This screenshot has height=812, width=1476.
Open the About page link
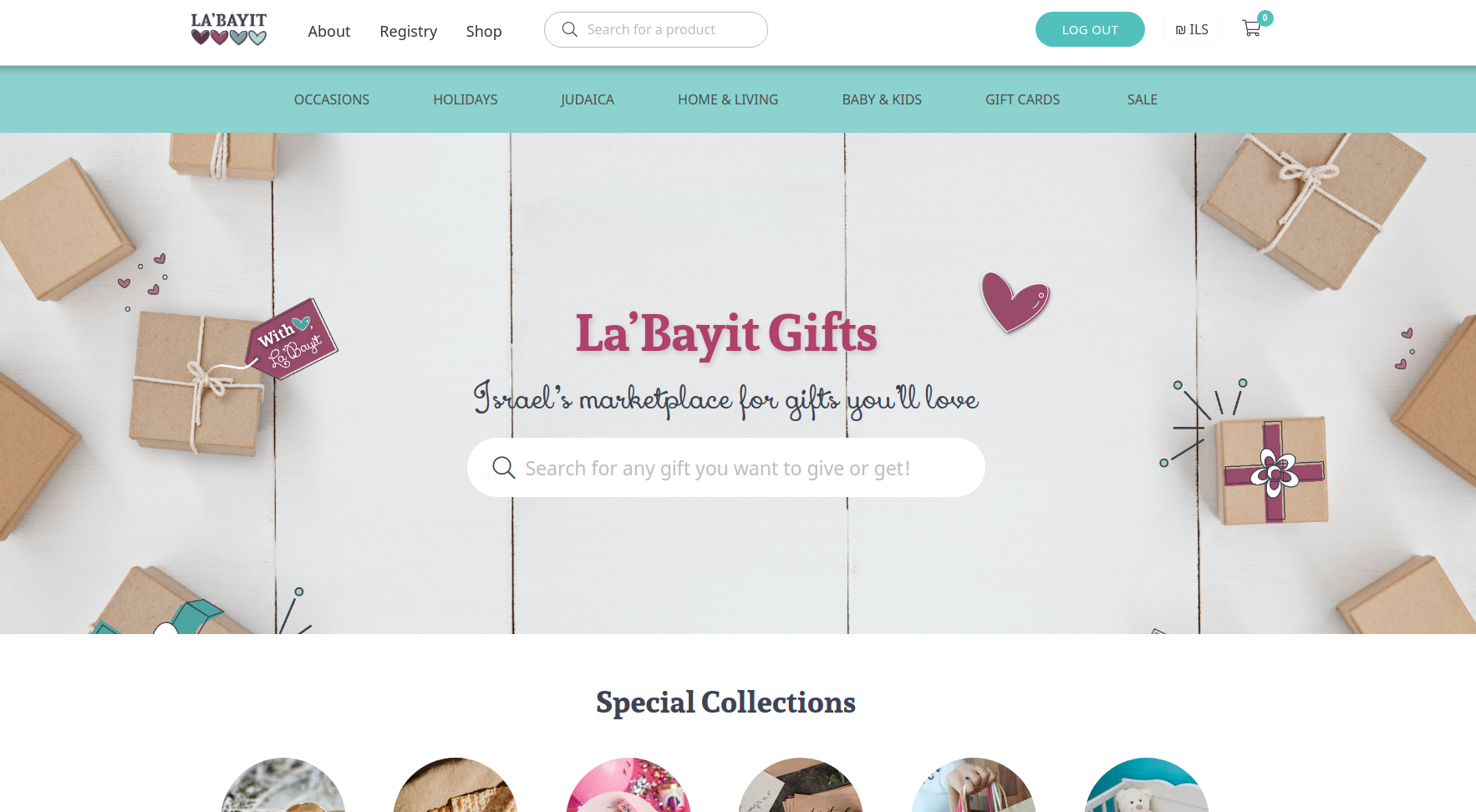tap(328, 31)
